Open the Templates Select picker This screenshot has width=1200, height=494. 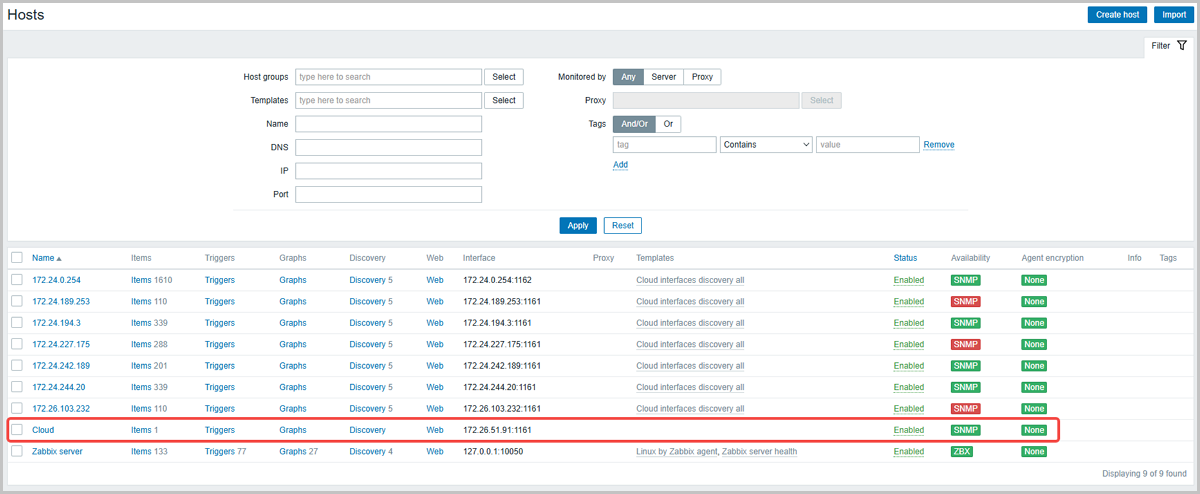click(x=504, y=100)
